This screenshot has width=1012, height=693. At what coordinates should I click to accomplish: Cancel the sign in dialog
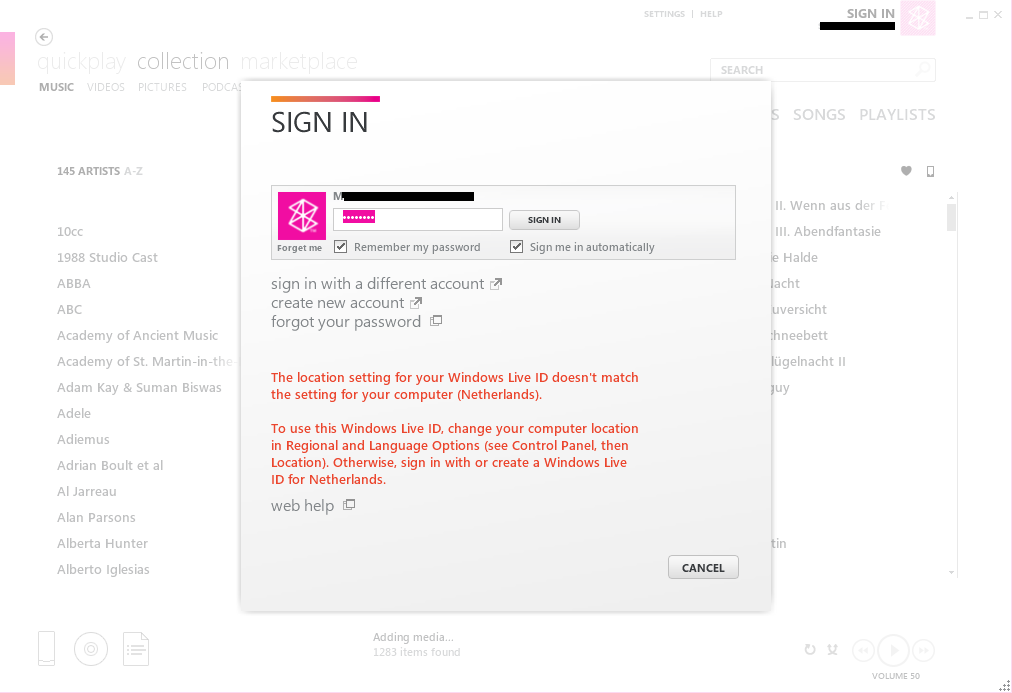click(x=703, y=568)
